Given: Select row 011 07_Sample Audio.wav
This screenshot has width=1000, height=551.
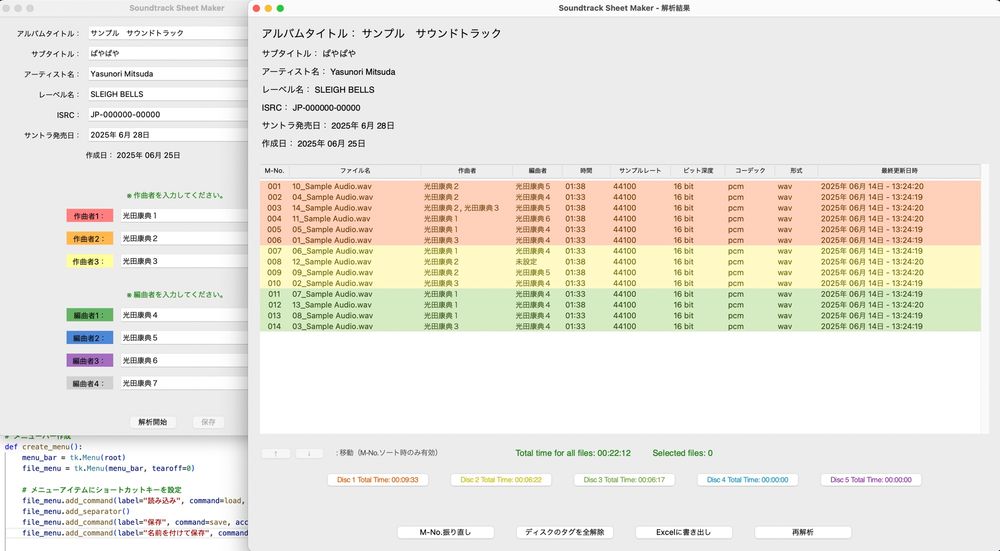Looking at the screenshot, I should click(x=620, y=294).
